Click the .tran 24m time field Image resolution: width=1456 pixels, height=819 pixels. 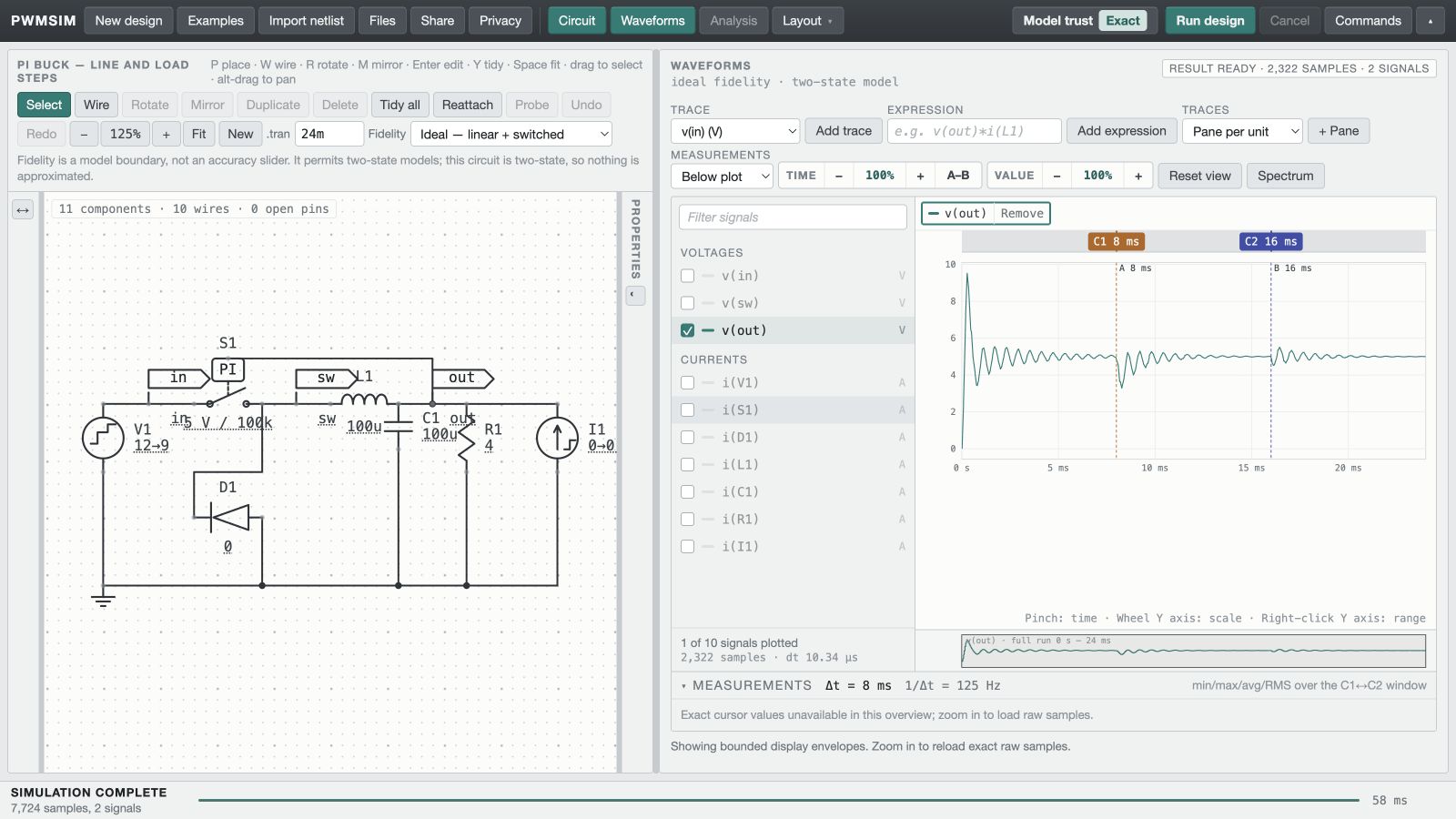pos(329,134)
